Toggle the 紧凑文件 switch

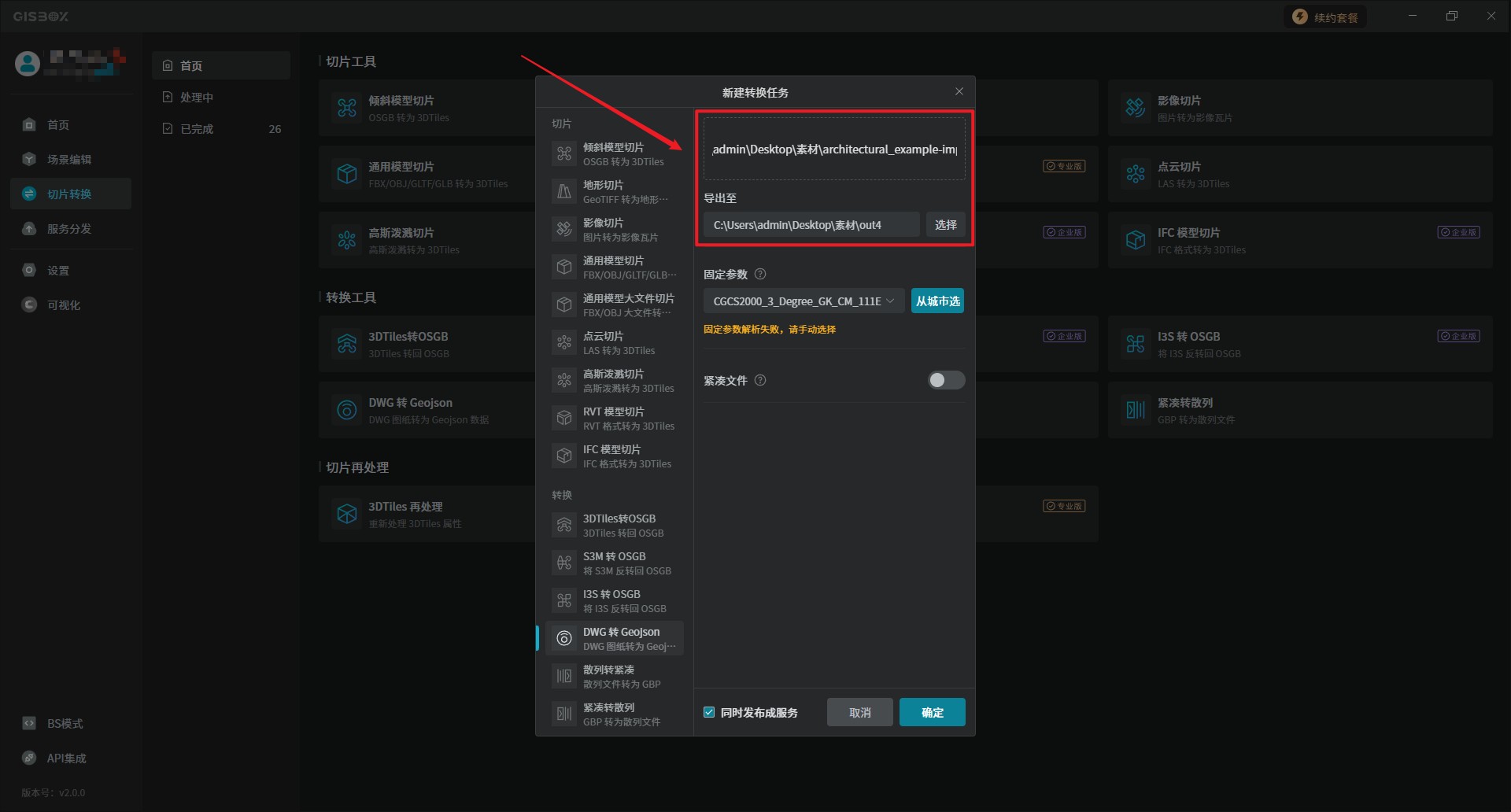(x=946, y=381)
